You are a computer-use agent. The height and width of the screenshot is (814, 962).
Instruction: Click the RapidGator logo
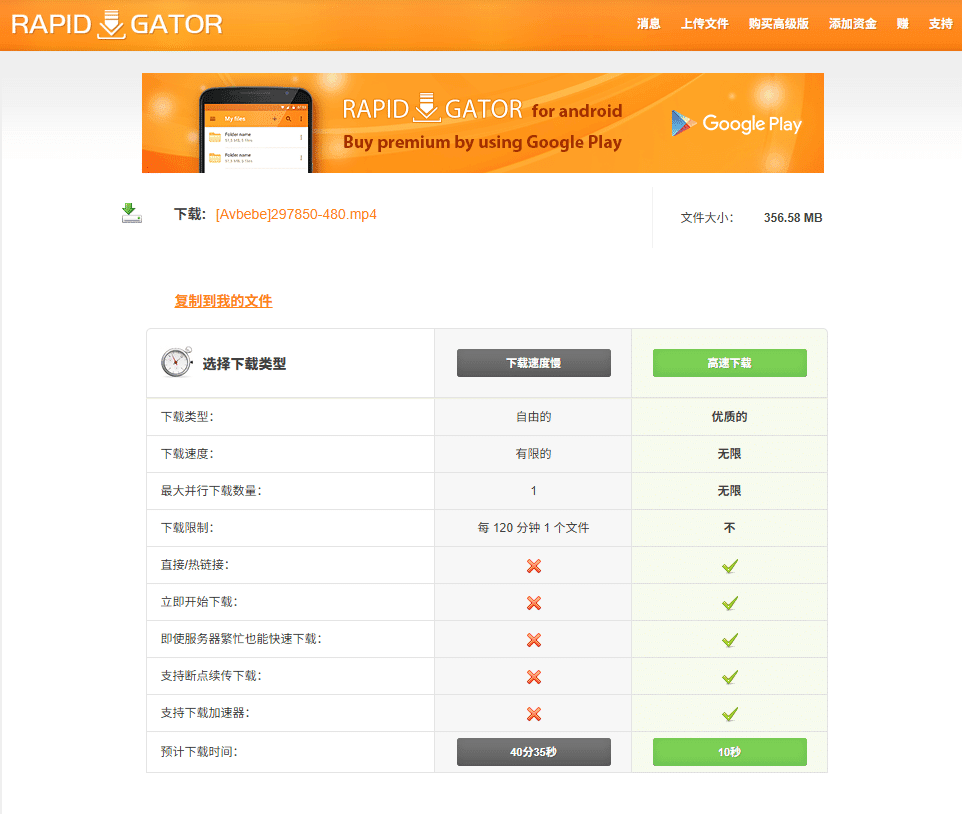pos(117,24)
